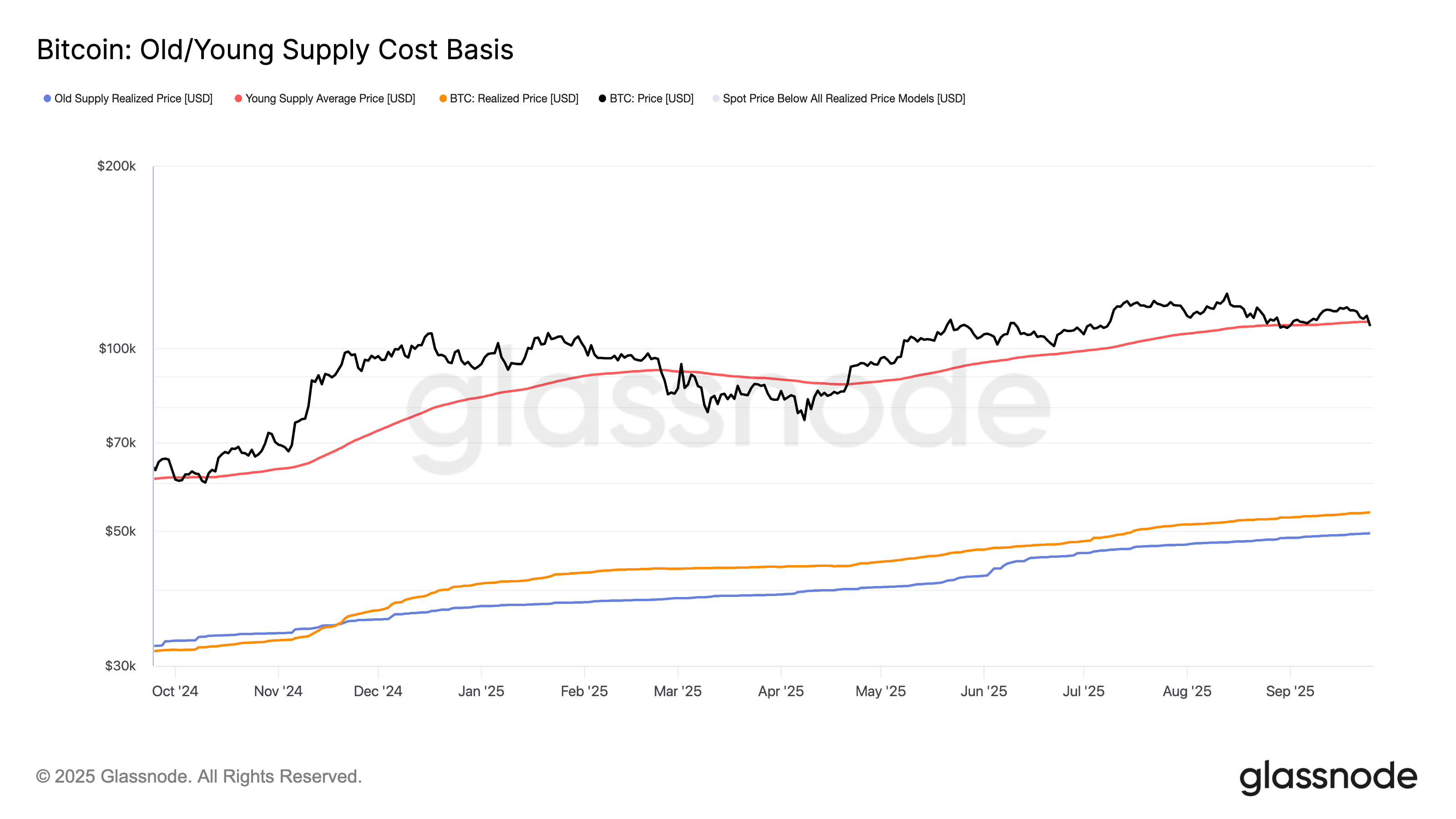Image resolution: width=1456 pixels, height=819 pixels.
Task: Click the glassnode logo at bottom right
Action: point(1328,777)
